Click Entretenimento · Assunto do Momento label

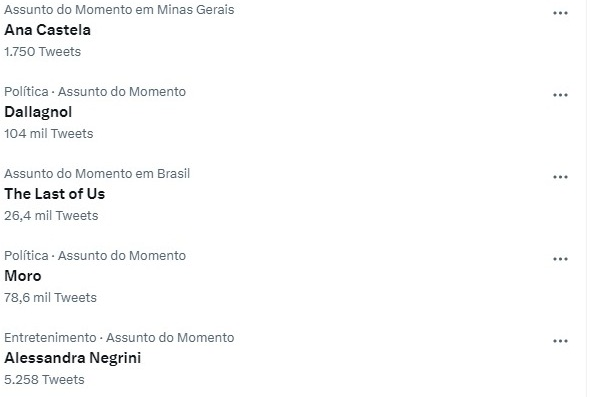tap(119, 337)
